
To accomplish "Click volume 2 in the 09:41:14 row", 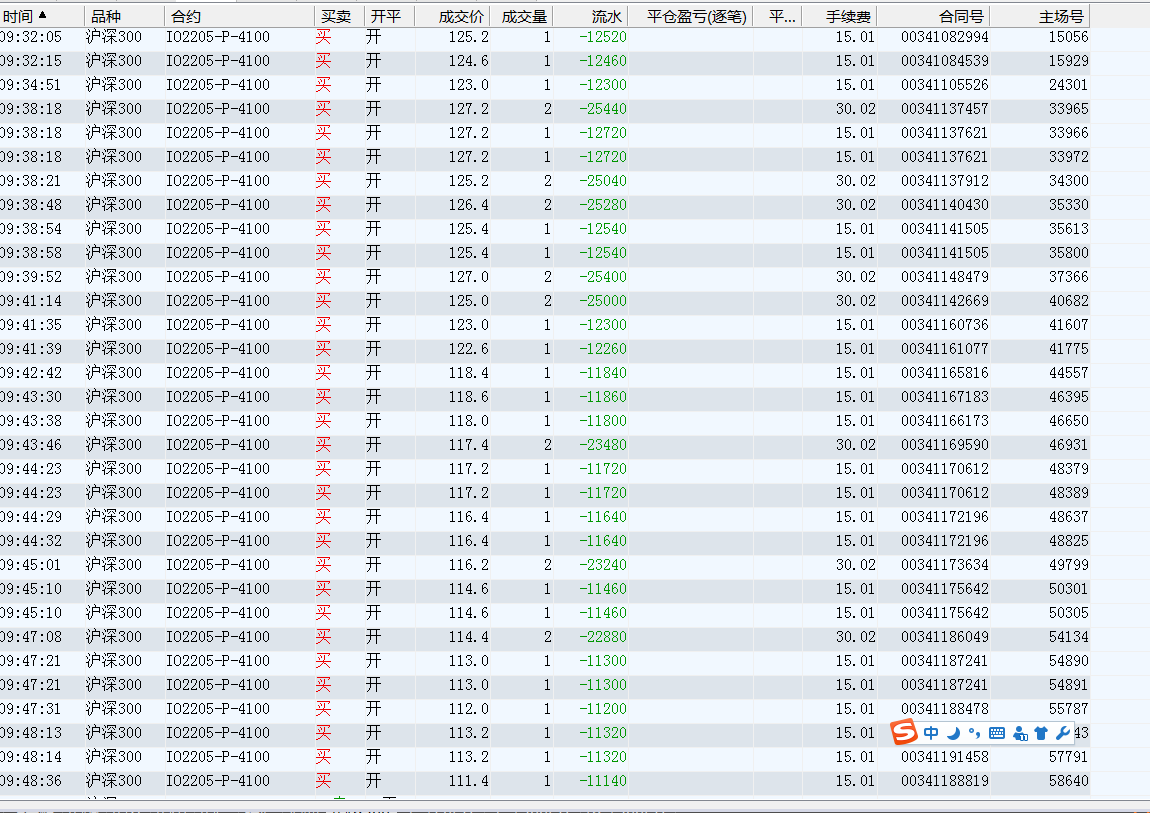I will (x=547, y=301).
